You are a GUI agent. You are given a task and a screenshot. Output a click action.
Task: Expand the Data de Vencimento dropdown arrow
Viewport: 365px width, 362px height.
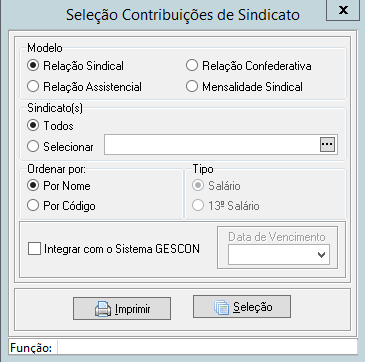[321, 255]
